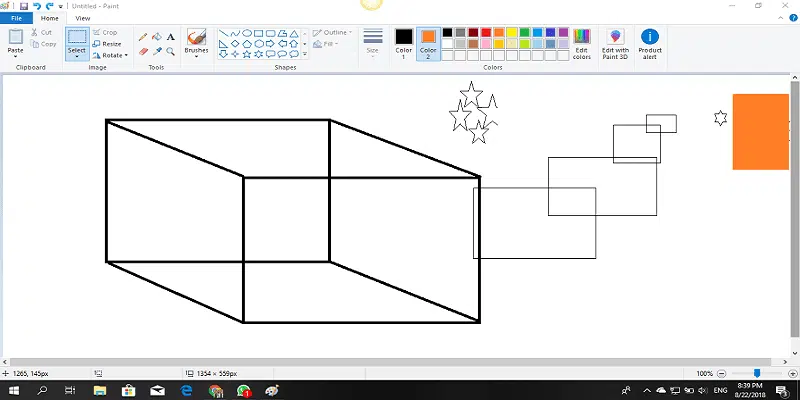Open Microsoft Edge from the taskbar
Screen dimensions: 800x400
185,391
